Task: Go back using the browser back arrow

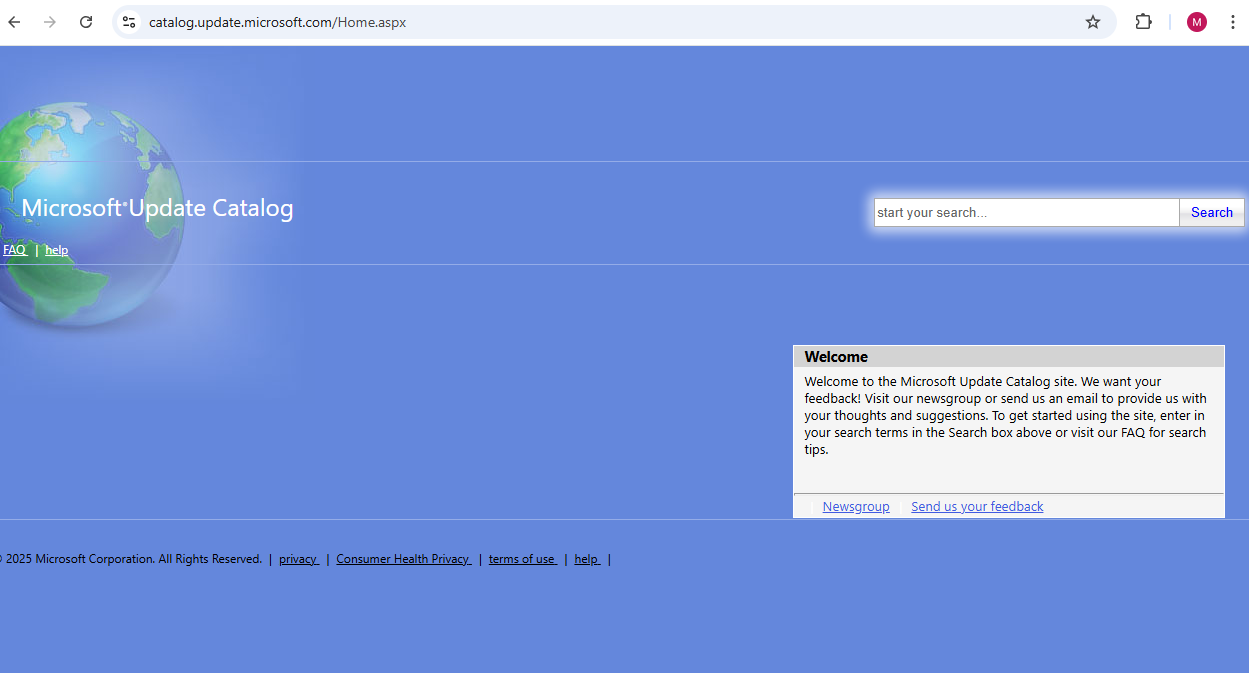Action: pyautogui.click(x=15, y=22)
